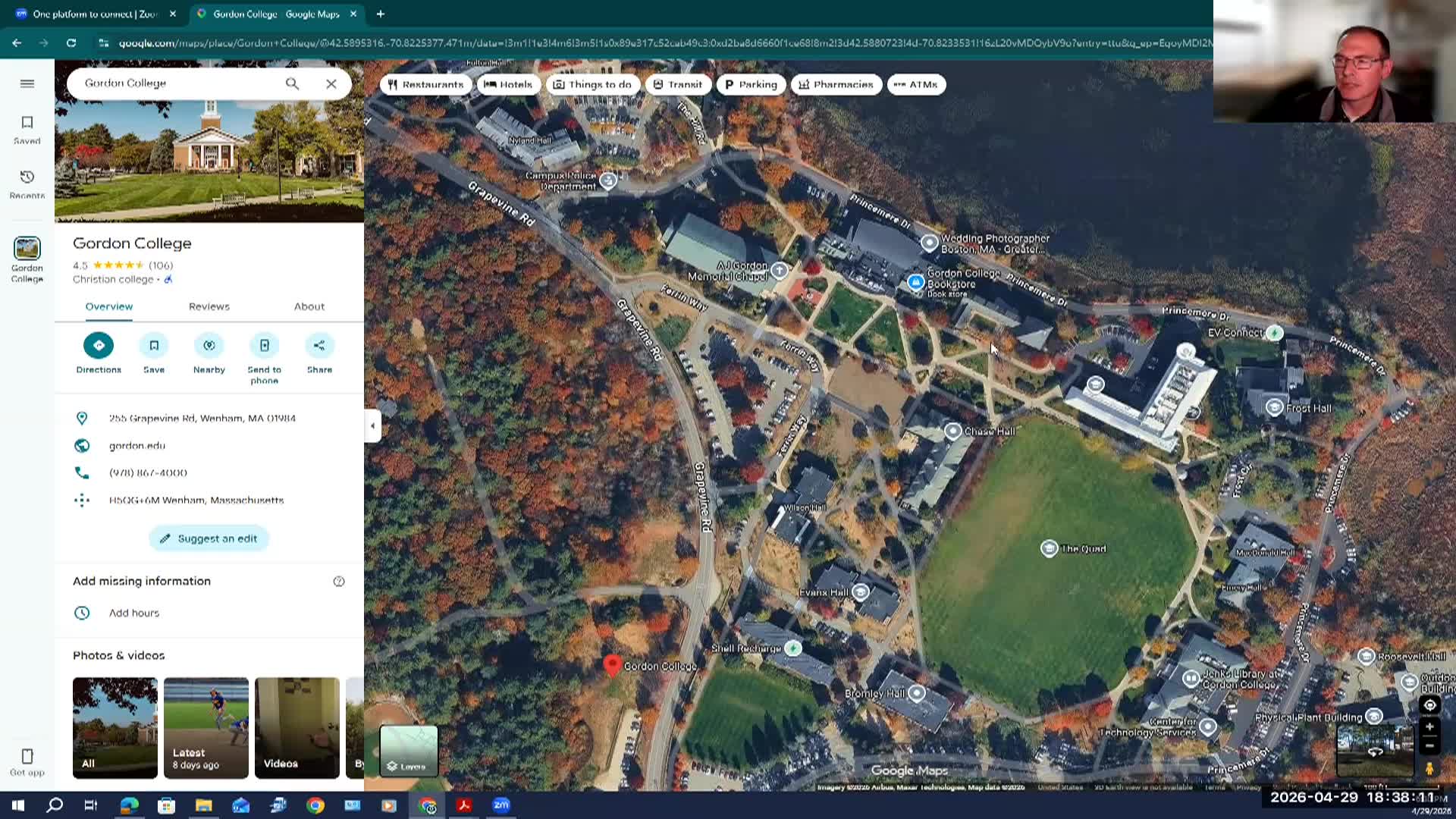Open the gordon.edu website link
1456x819 pixels.
pyautogui.click(x=137, y=446)
